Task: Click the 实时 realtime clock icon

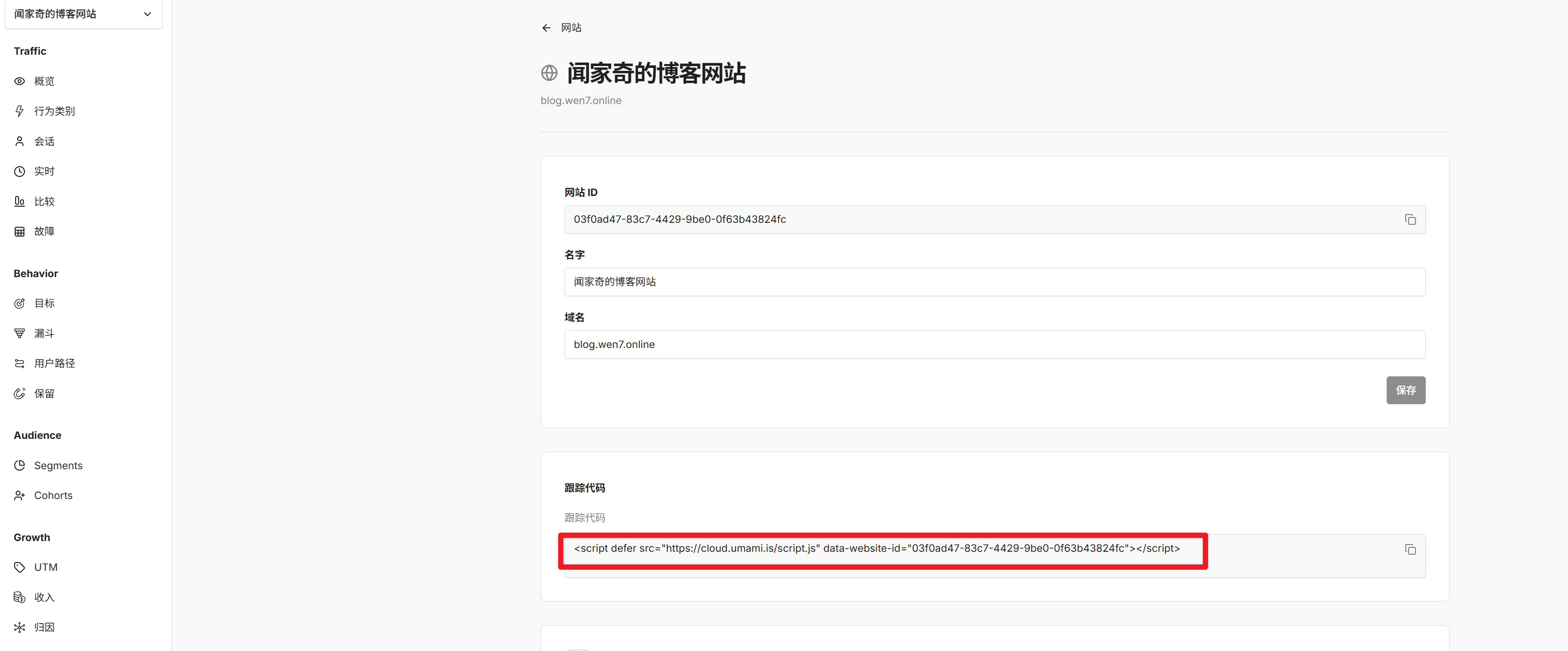Action: pos(20,171)
